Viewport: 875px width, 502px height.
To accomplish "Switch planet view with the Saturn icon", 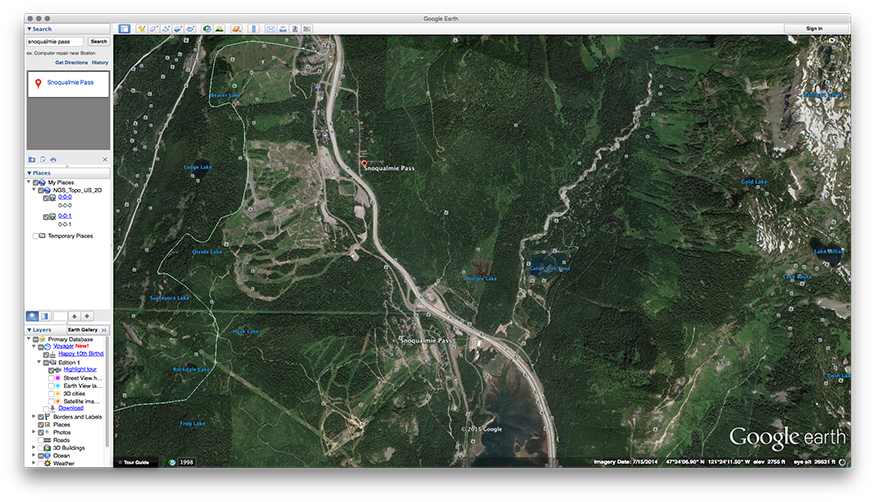I will 237,28.
